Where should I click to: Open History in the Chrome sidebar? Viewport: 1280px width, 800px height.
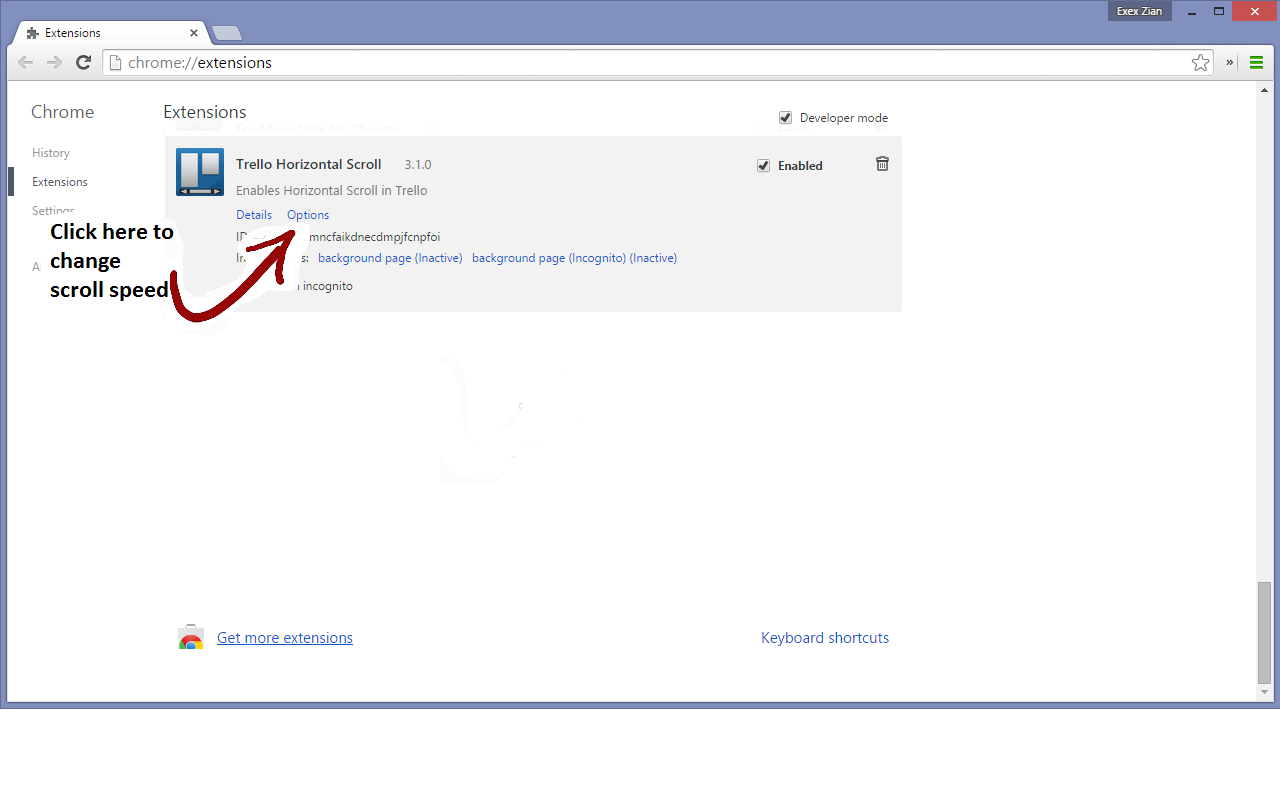51,153
